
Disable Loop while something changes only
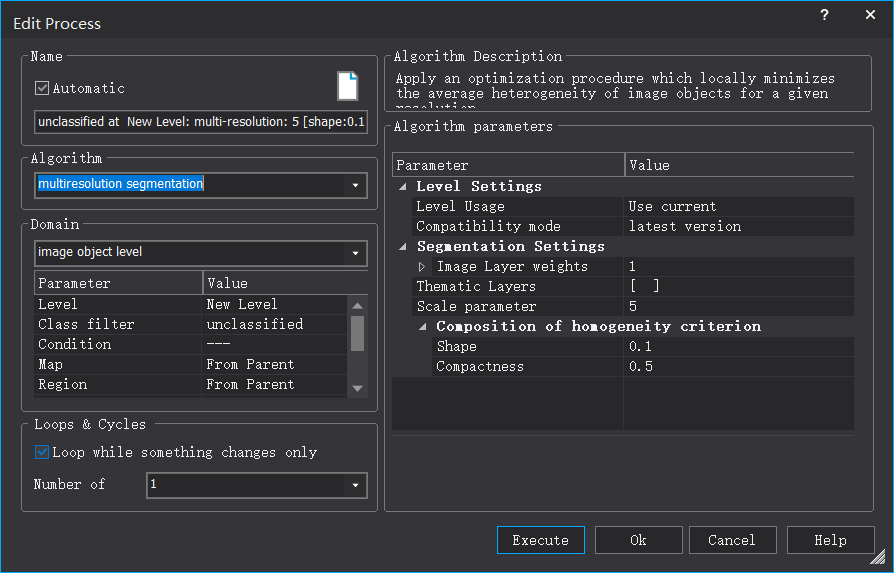42,452
